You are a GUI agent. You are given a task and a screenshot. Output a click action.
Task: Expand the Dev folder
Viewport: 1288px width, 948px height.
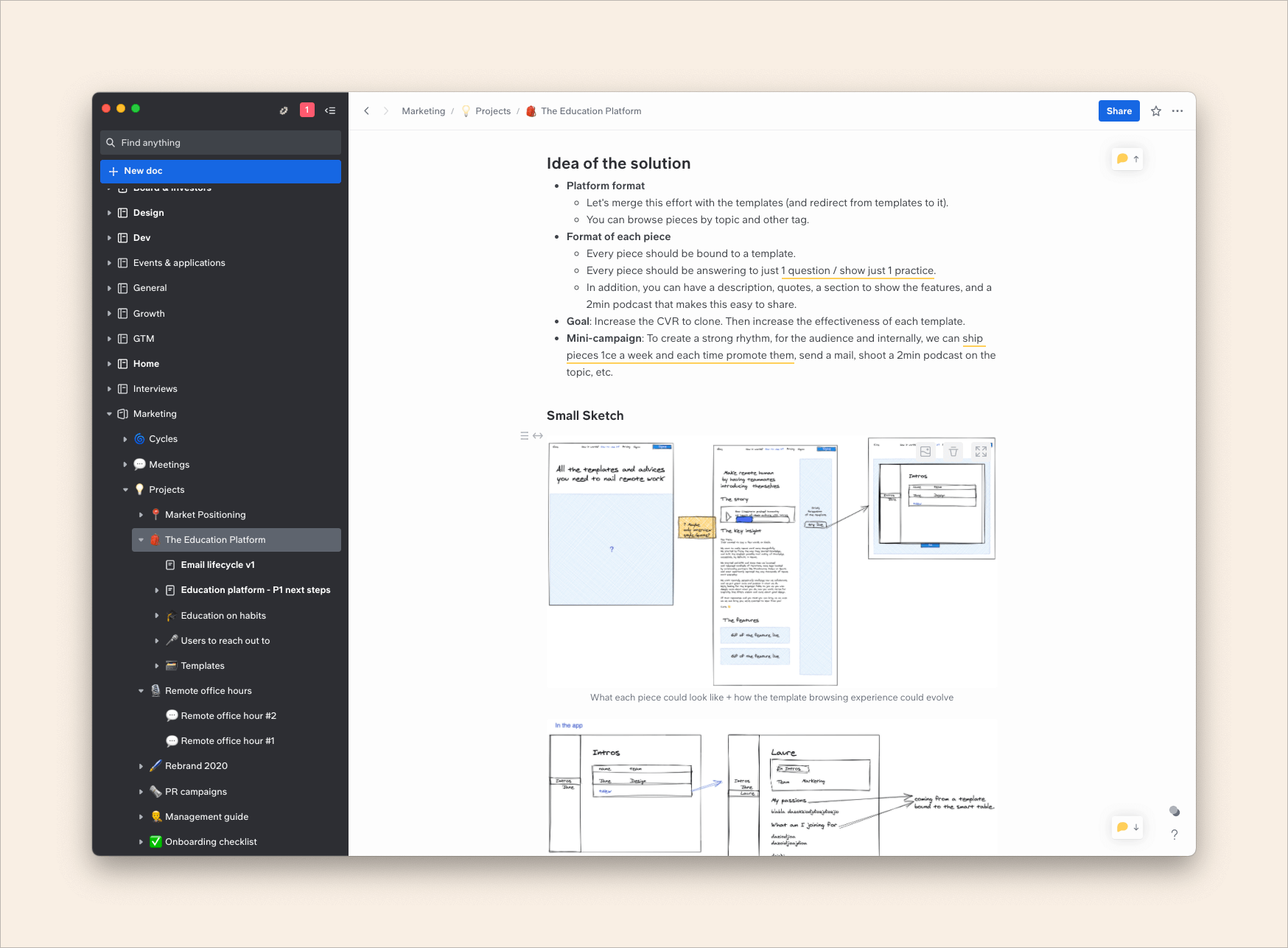tap(109, 238)
